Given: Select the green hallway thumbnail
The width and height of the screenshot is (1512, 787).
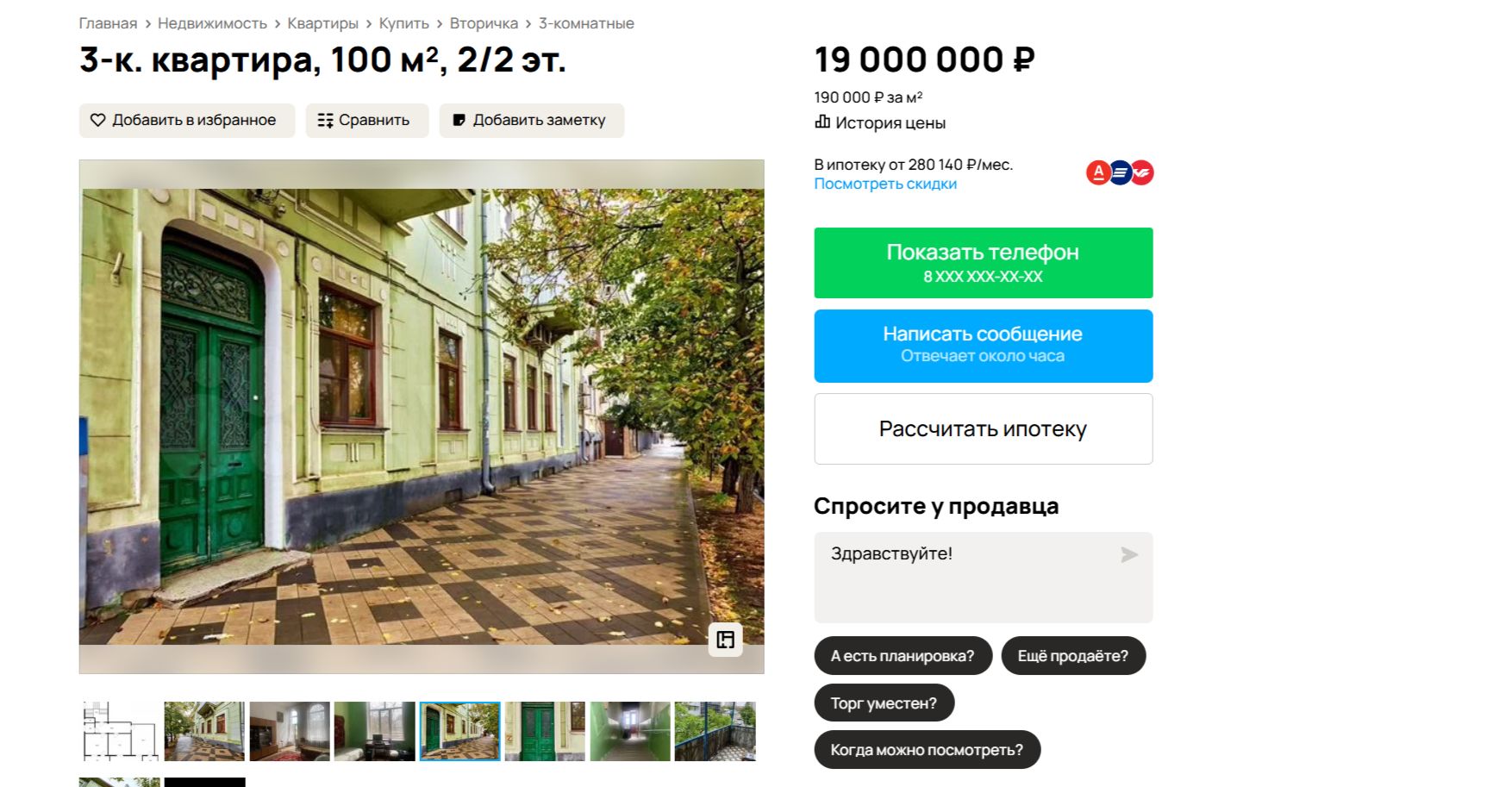Looking at the screenshot, I should click(630, 732).
